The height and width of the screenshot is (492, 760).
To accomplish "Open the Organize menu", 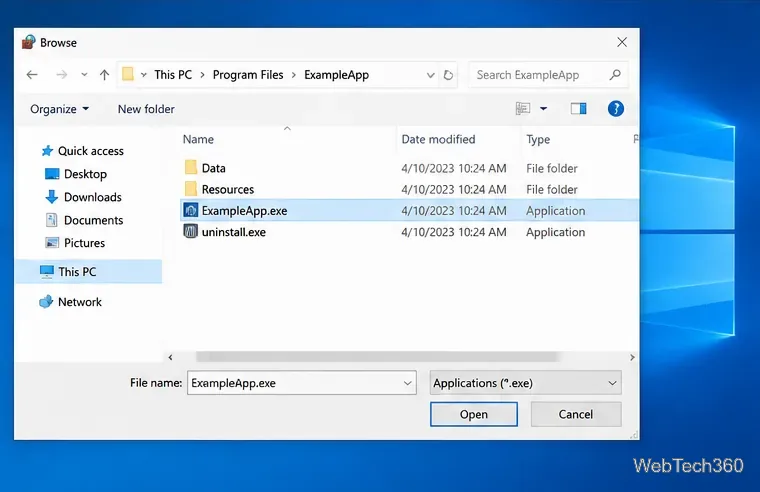I will tap(59, 109).
